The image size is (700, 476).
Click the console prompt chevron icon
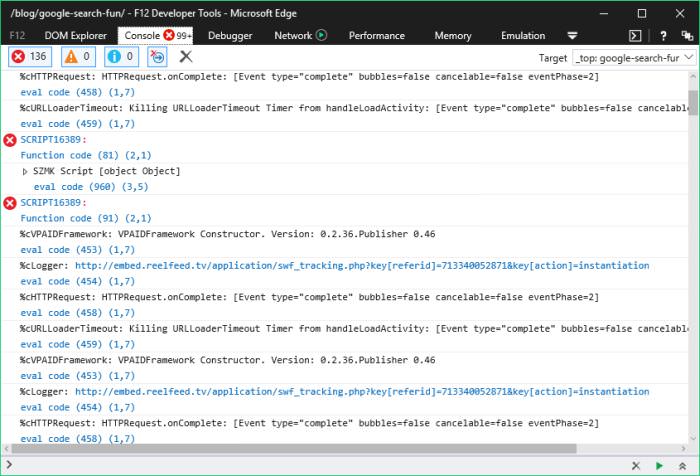pyautogui.click(x=9, y=465)
